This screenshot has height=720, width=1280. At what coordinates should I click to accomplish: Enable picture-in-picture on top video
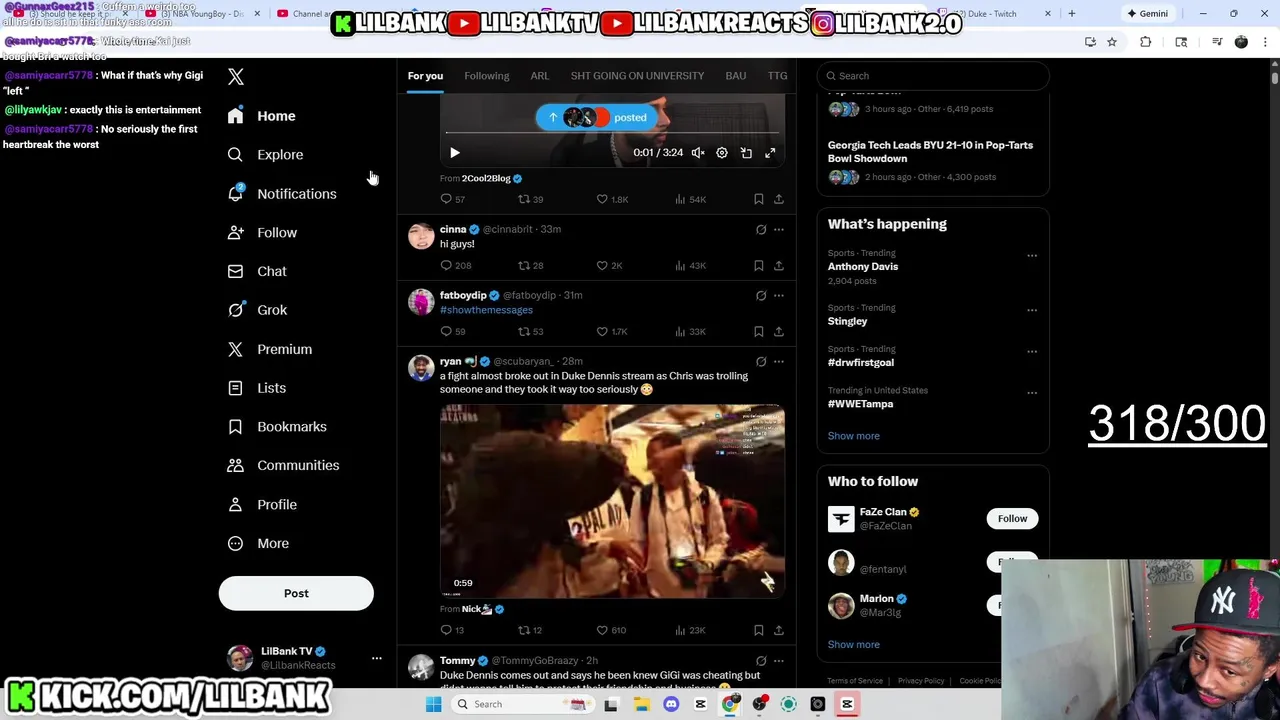(x=746, y=153)
